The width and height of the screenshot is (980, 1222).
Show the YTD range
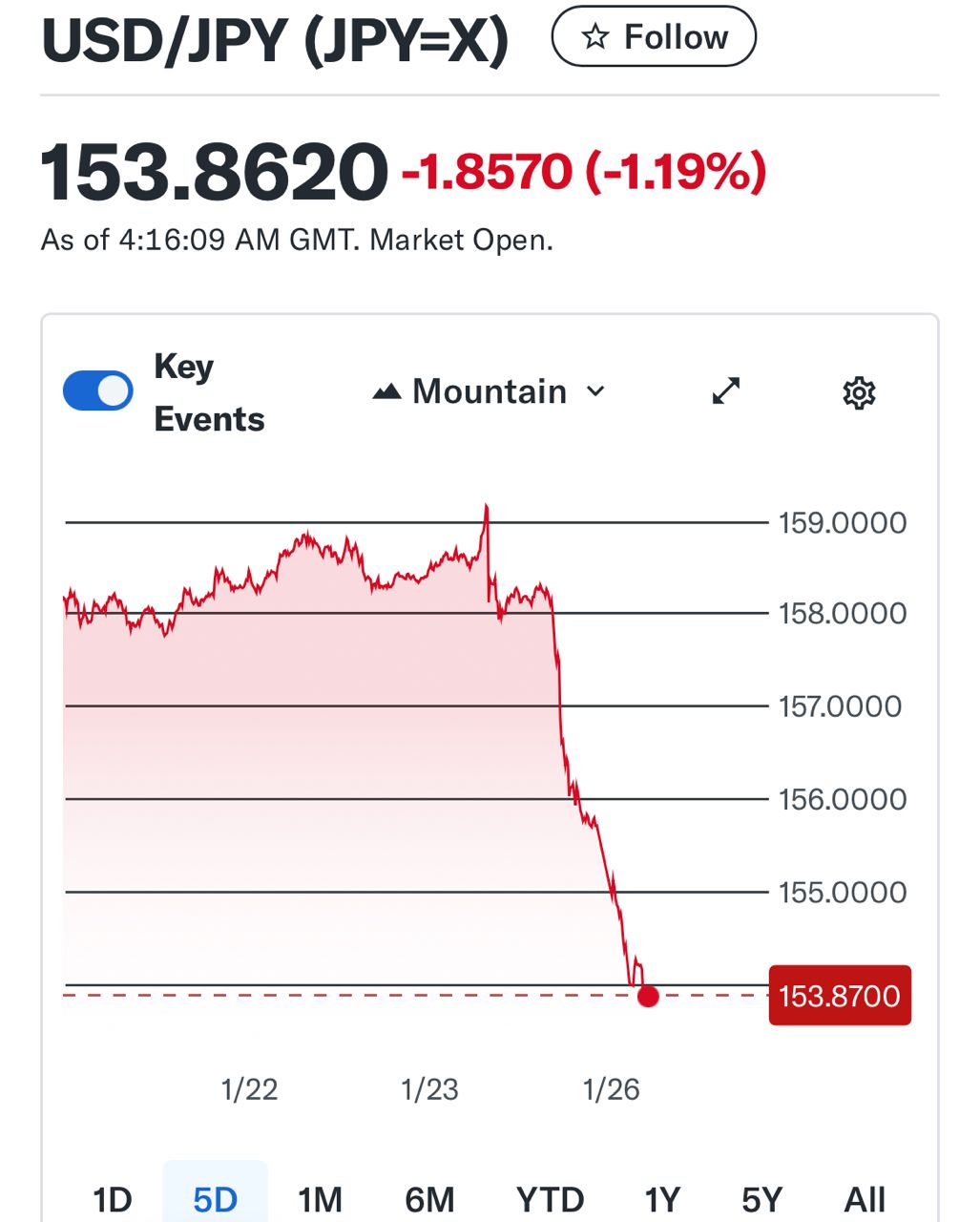click(x=550, y=1198)
